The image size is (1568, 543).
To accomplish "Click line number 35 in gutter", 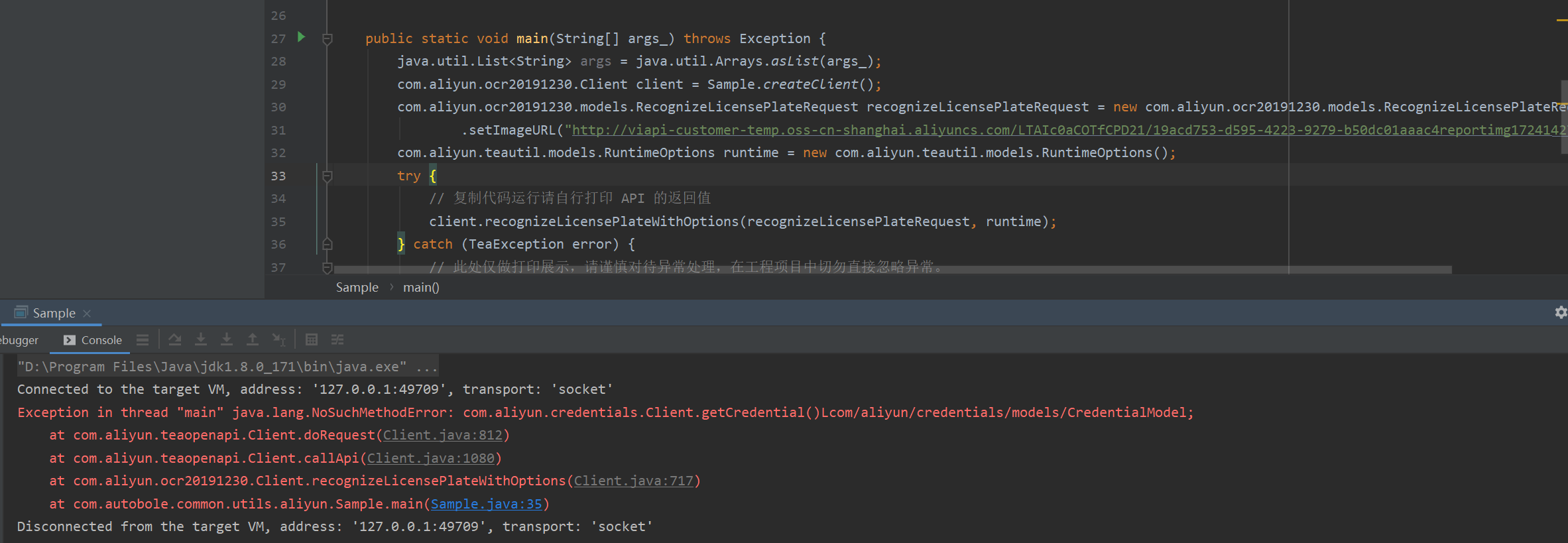I will click(x=278, y=221).
